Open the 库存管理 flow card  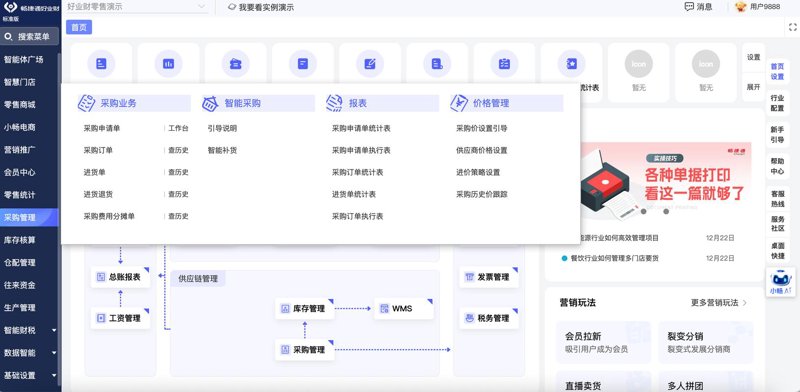tap(305, 308)
